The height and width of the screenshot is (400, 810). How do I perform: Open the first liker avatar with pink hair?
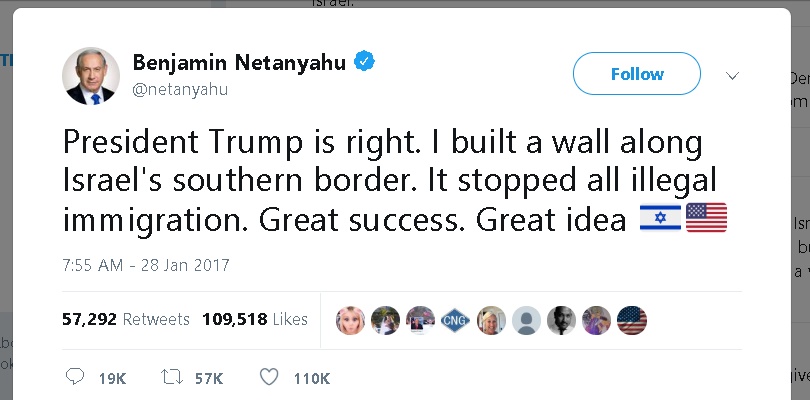point(350,320)
